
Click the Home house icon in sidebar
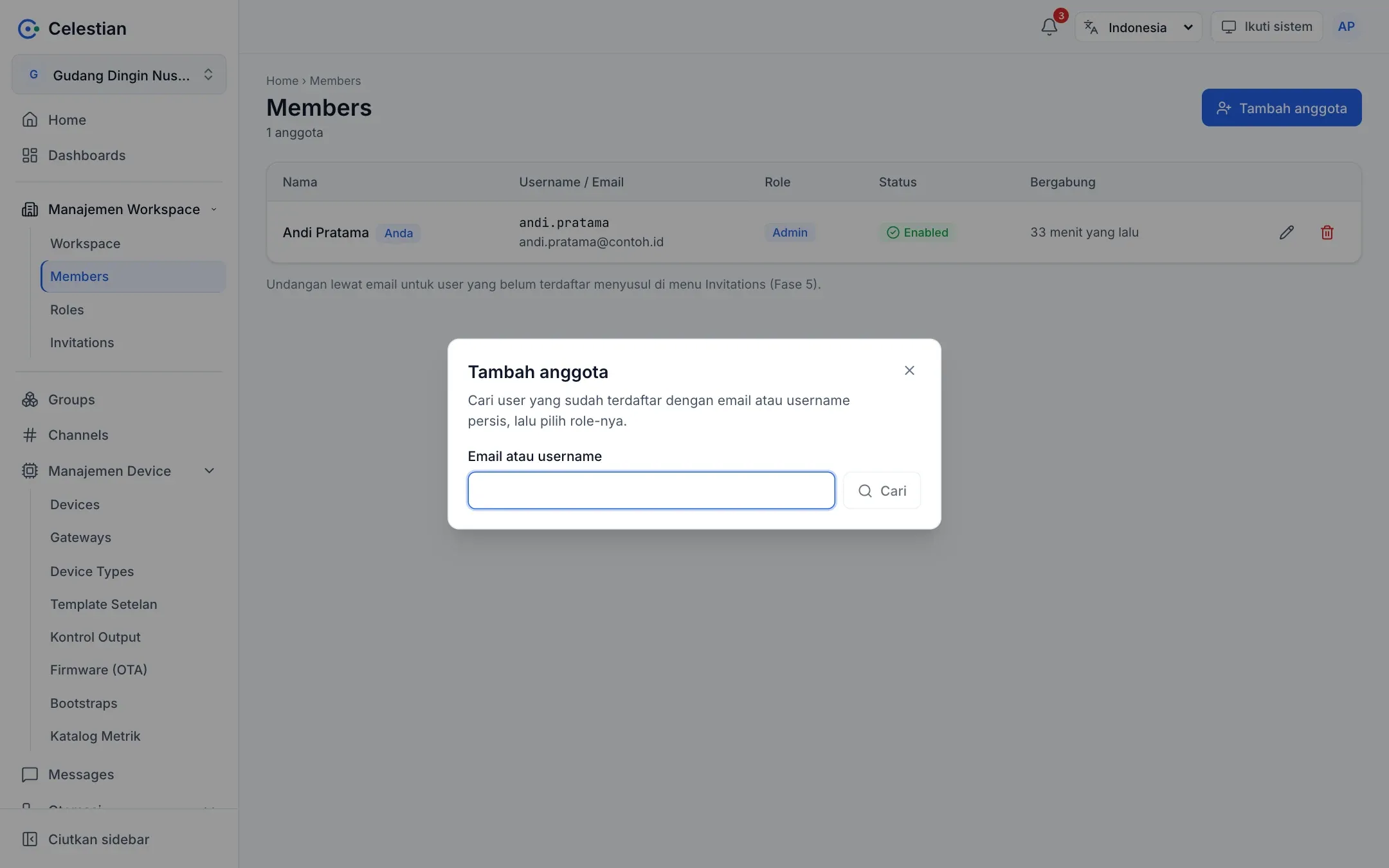point(30,120)
